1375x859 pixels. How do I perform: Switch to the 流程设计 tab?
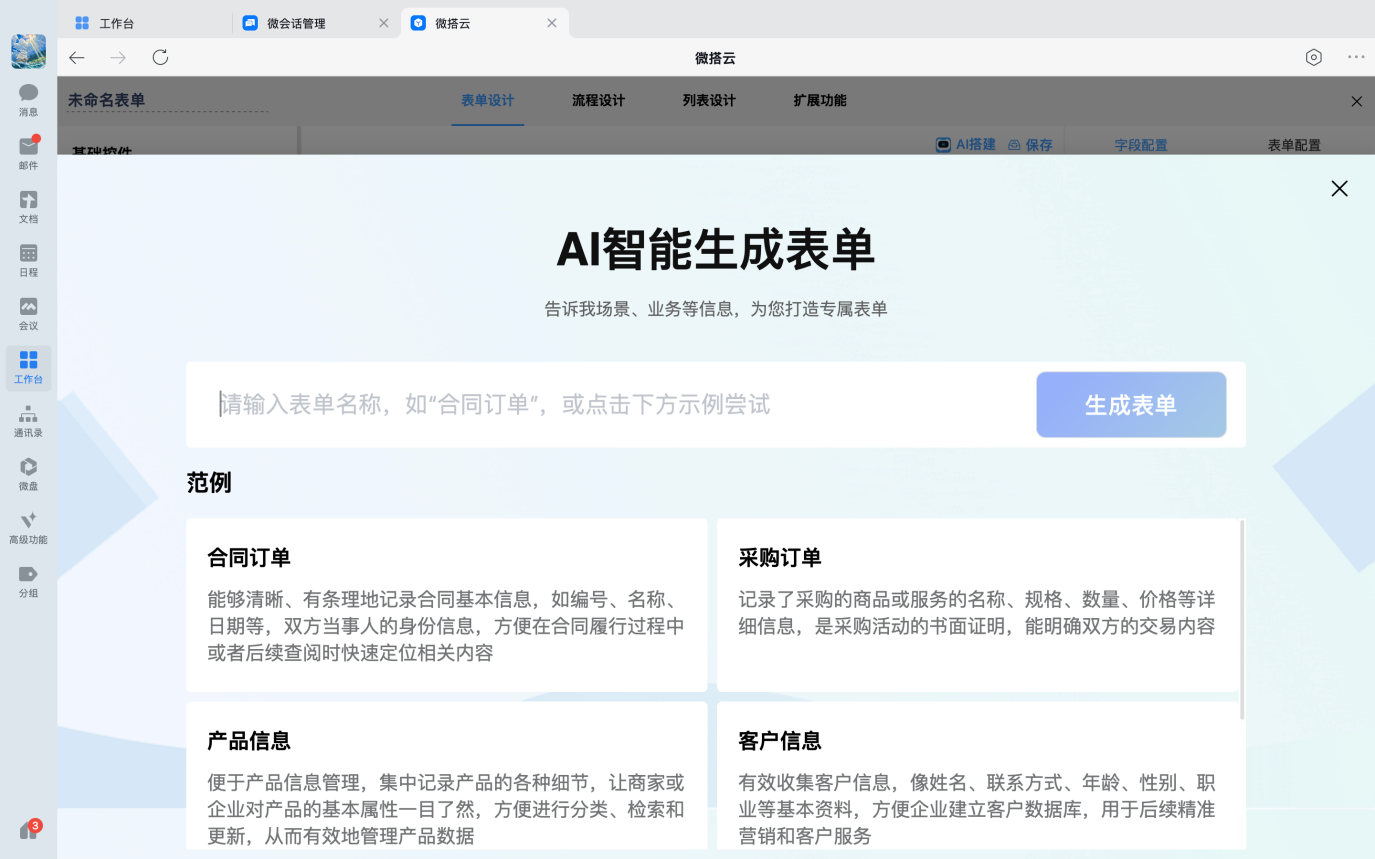[x=598, y=100]
